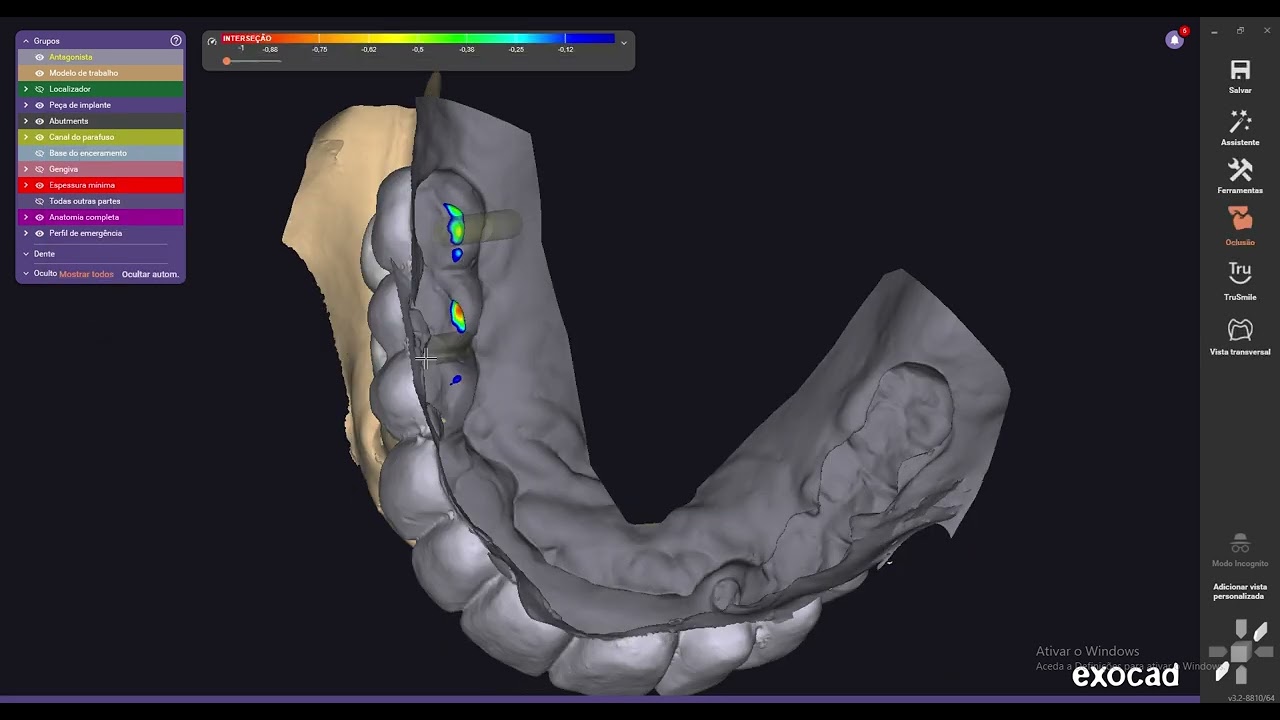The height and width of the screenshot is (720, 1280).
Task: Click Adicionar vista personalizada
Action: [x=1240, y=591]
